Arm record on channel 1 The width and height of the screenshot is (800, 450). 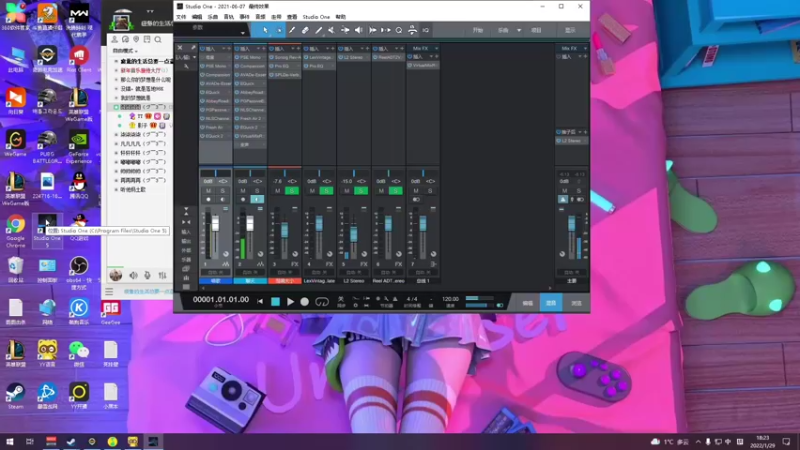coord(208,199)
